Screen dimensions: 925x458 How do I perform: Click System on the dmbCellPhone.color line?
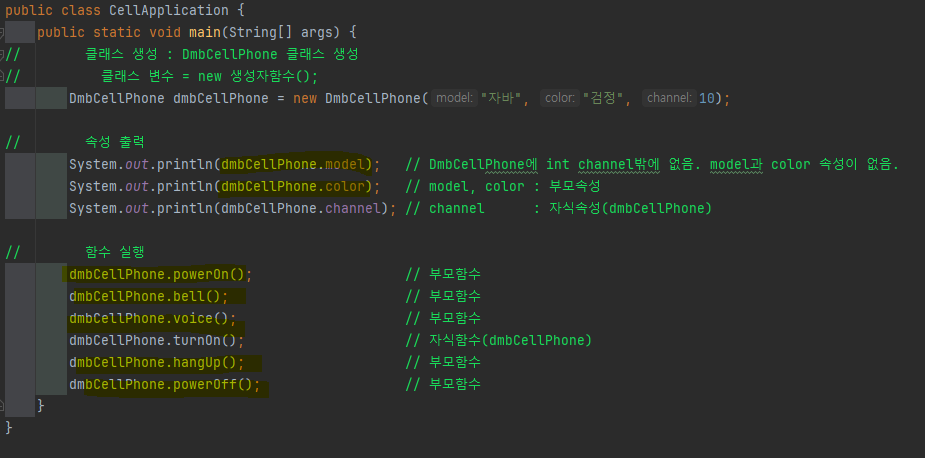[x=93, y=187]
